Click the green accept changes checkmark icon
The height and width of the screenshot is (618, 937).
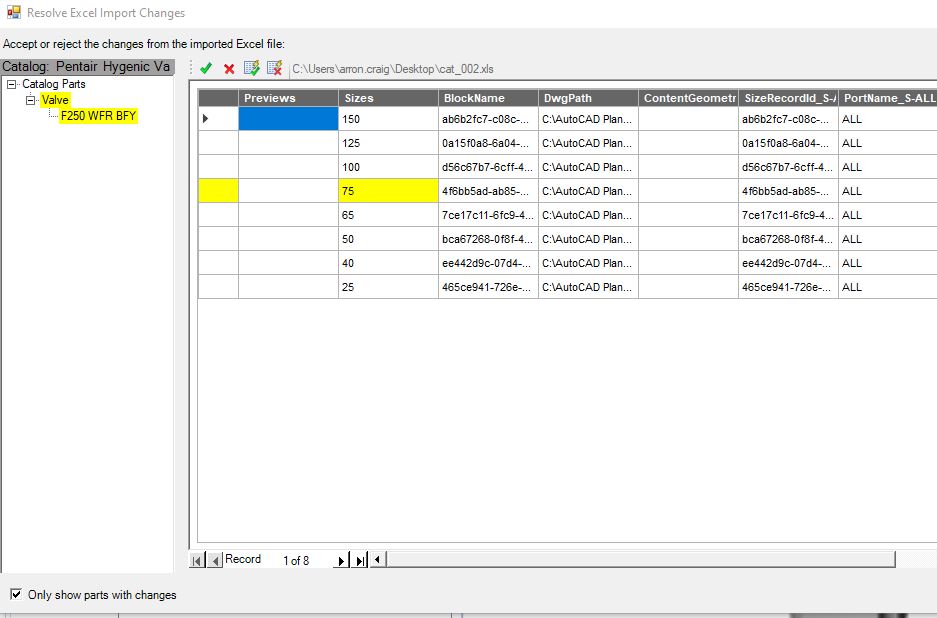(206, 67)
